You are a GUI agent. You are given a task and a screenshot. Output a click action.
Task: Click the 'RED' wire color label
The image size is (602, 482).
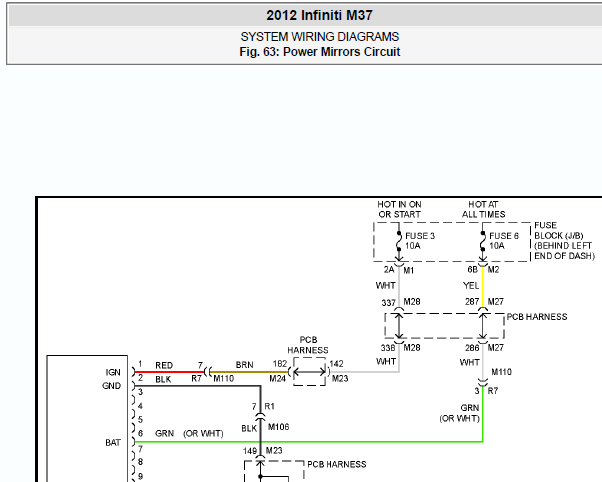point(164,366)
